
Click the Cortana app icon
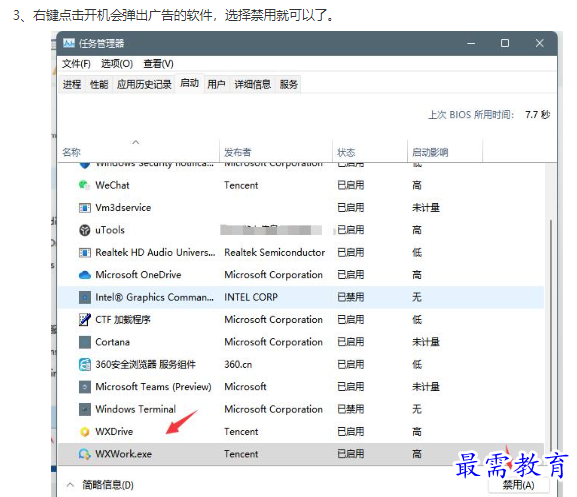click(85, 342)
